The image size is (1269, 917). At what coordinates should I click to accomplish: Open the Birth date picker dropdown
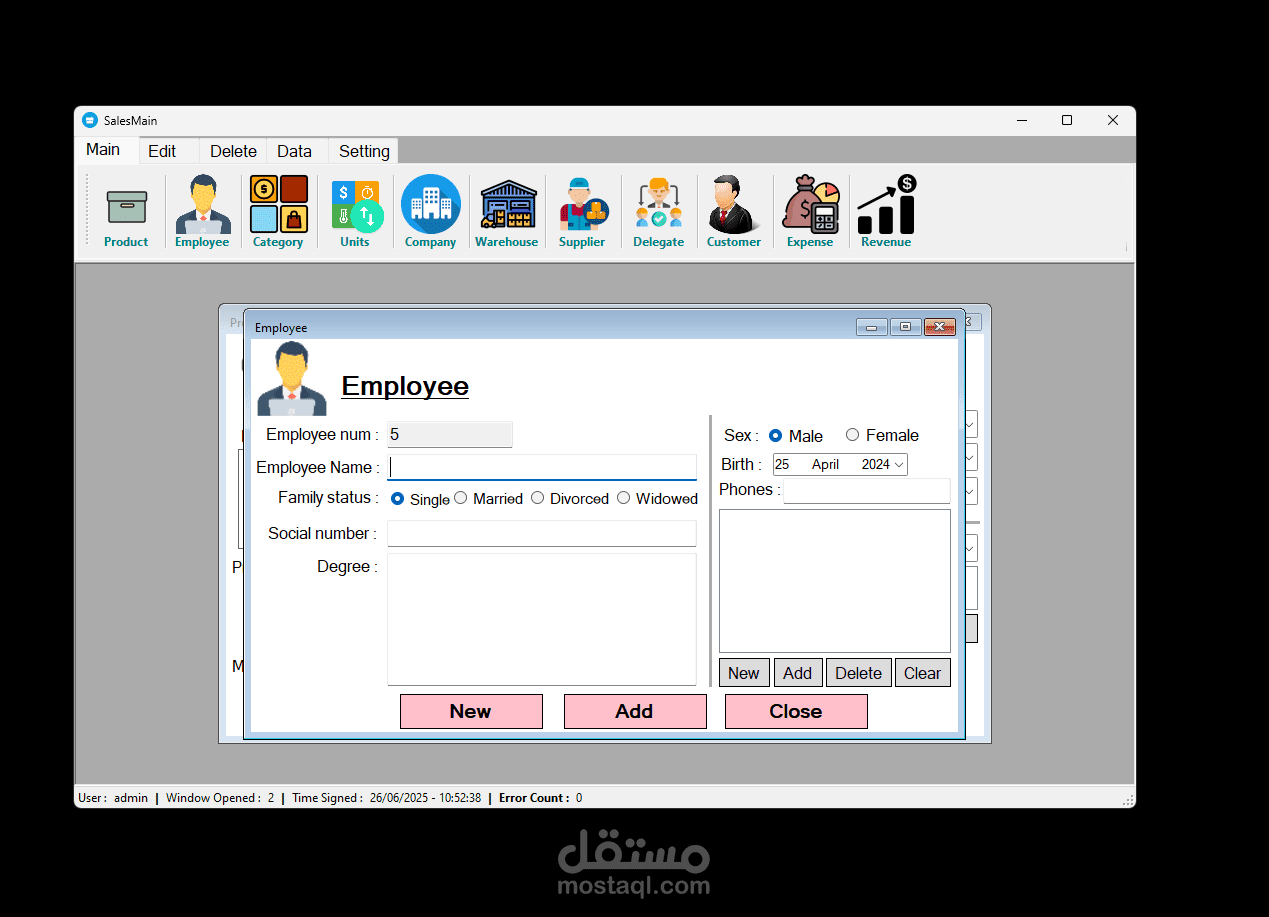point(899,464)
